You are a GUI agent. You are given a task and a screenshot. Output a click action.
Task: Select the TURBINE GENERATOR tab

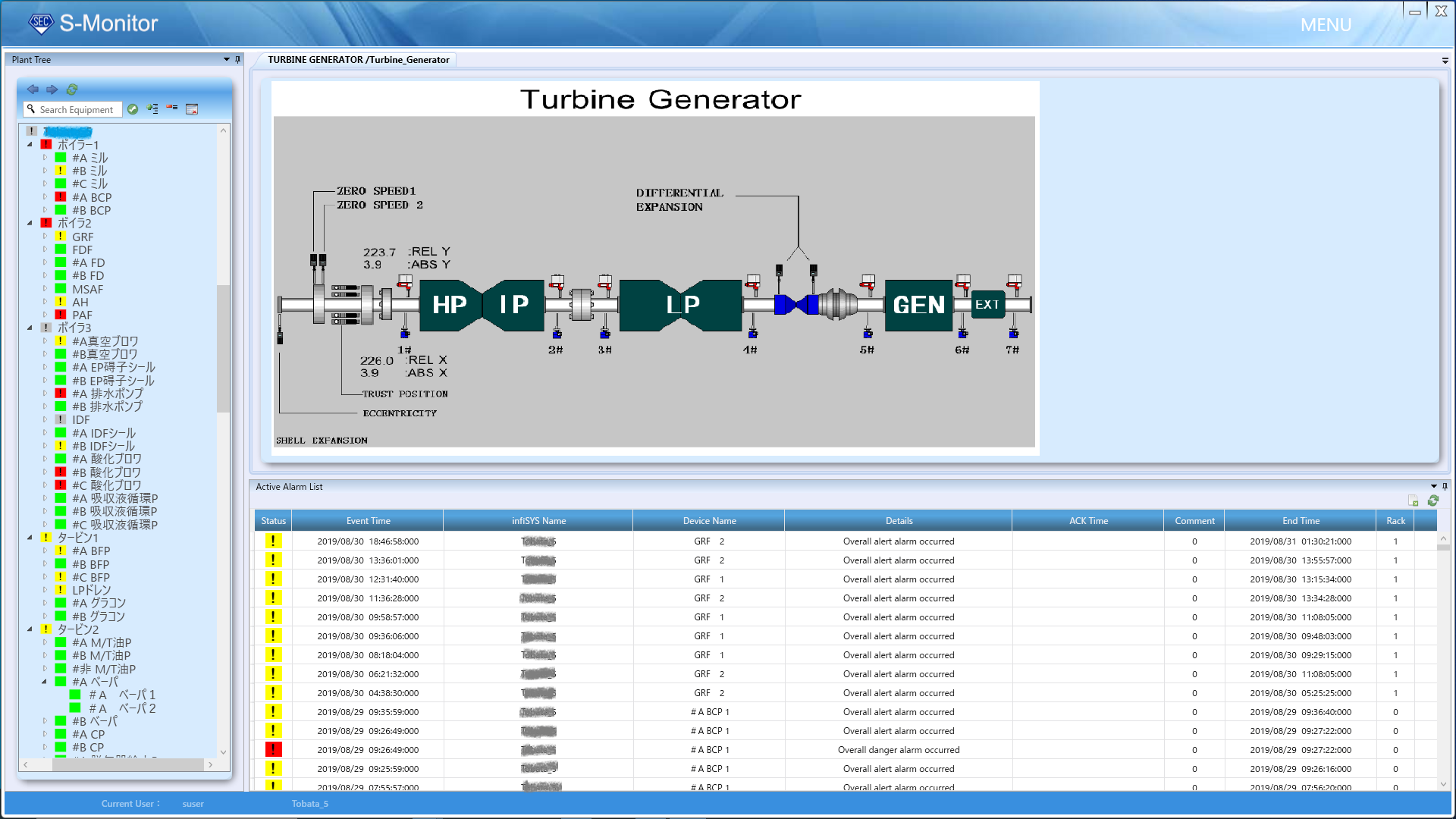point(358,60)
